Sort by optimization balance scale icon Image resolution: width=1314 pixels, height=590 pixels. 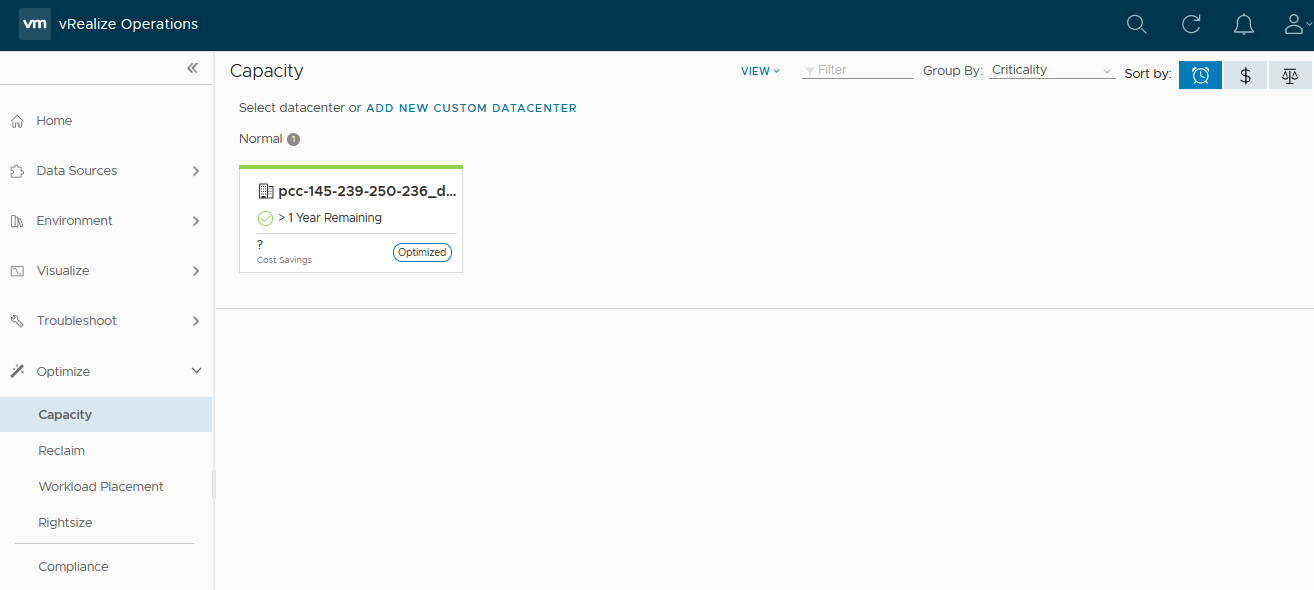click(x=1289, y=75)
